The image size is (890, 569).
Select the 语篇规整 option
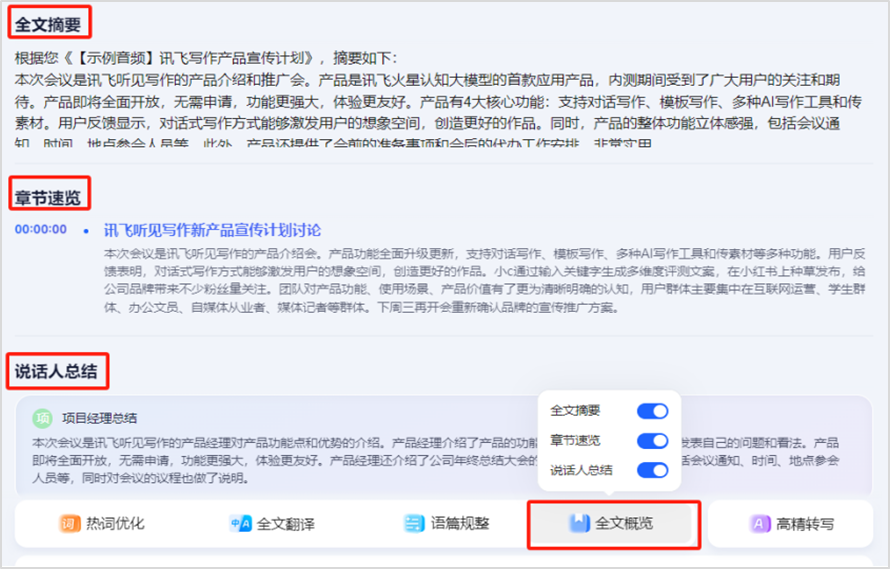(x=447, y=523)
